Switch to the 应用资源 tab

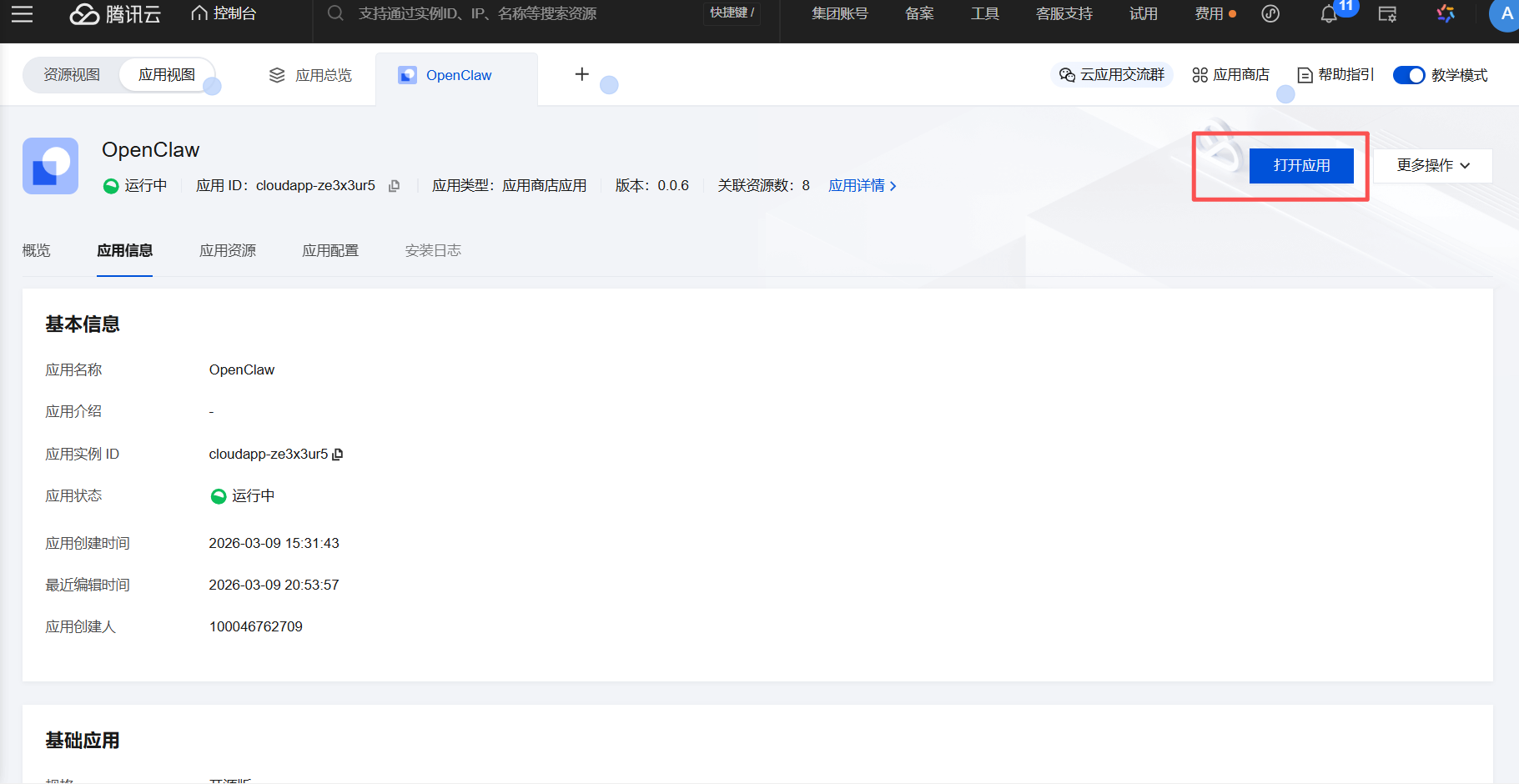228,251
